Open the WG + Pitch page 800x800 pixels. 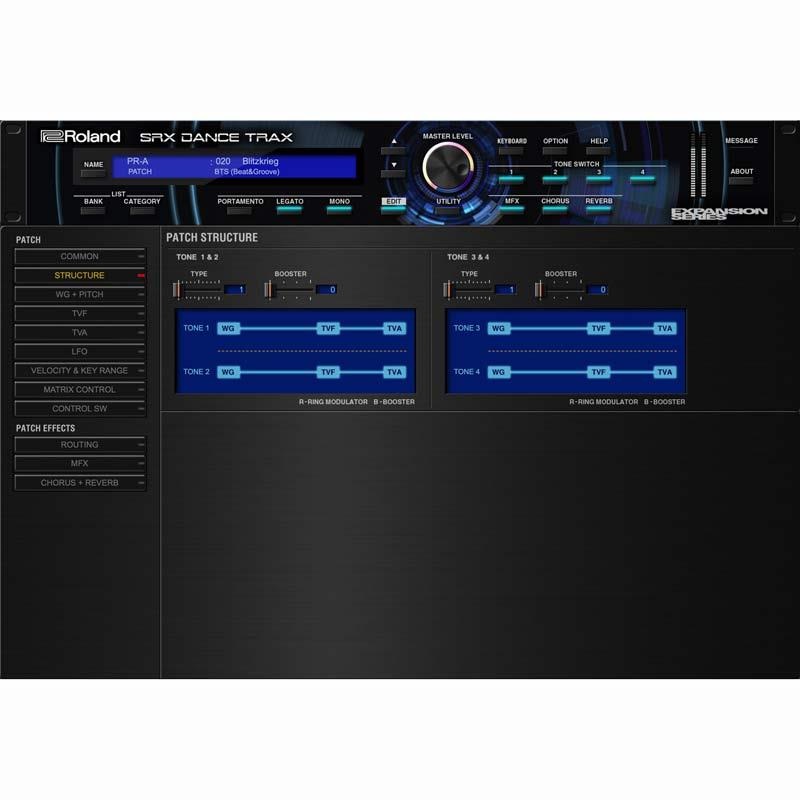pos(80,294)
